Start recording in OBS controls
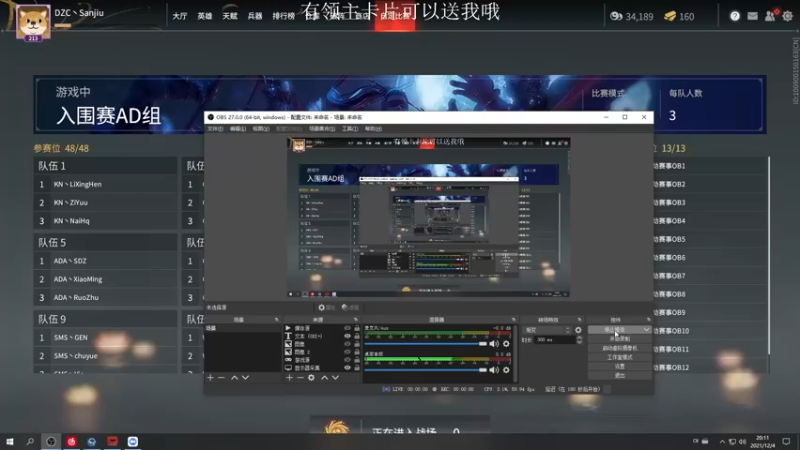Screen dimensions: 800x450 [619, 339]
